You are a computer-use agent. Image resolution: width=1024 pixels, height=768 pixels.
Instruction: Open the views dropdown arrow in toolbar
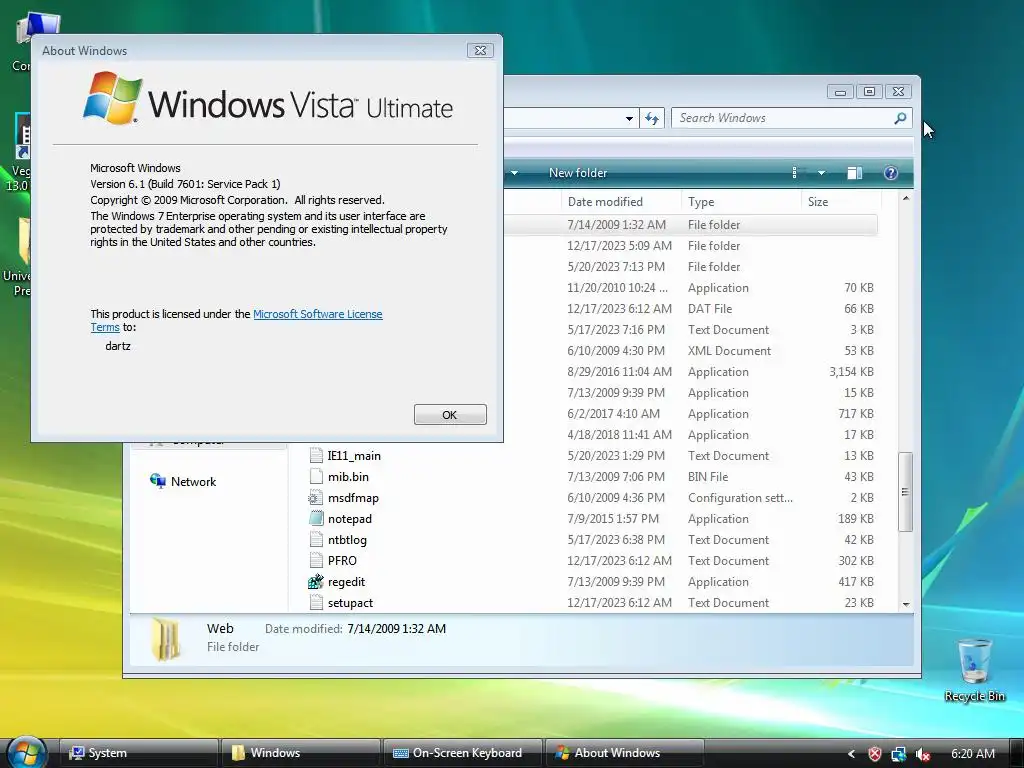(x=822, y=173)
